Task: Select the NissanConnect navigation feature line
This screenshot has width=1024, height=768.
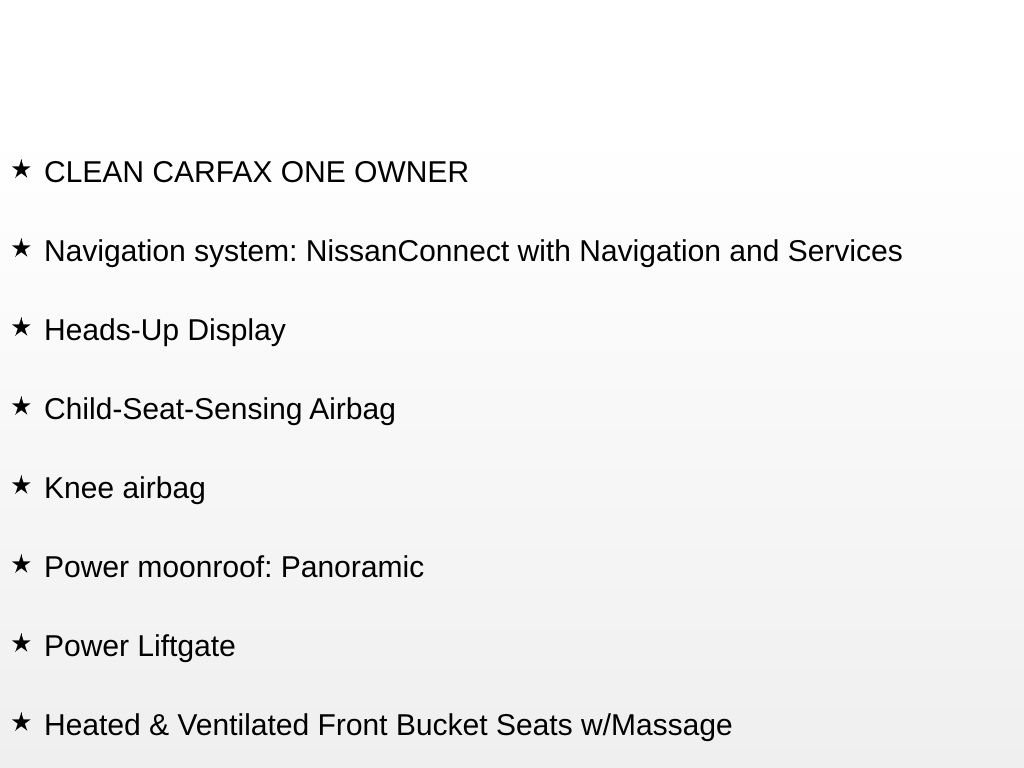Action: (473, 252)
